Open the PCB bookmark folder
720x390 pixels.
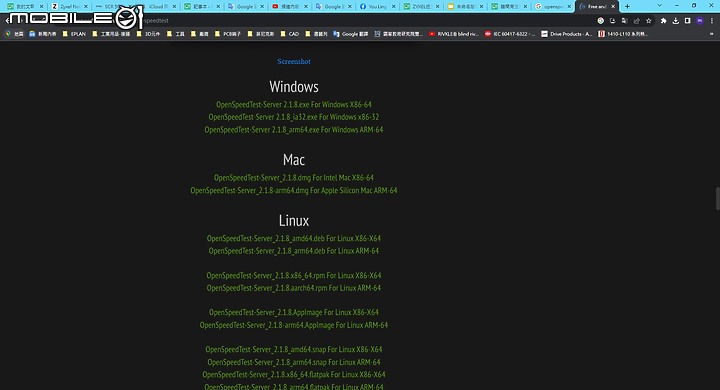[x=227, y=34]
